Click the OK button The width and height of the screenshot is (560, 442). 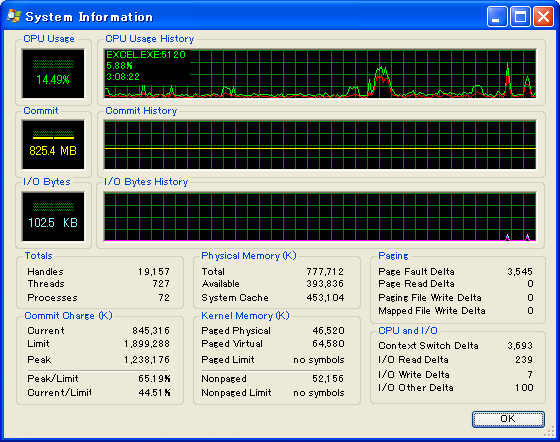(x=508, y=419)
